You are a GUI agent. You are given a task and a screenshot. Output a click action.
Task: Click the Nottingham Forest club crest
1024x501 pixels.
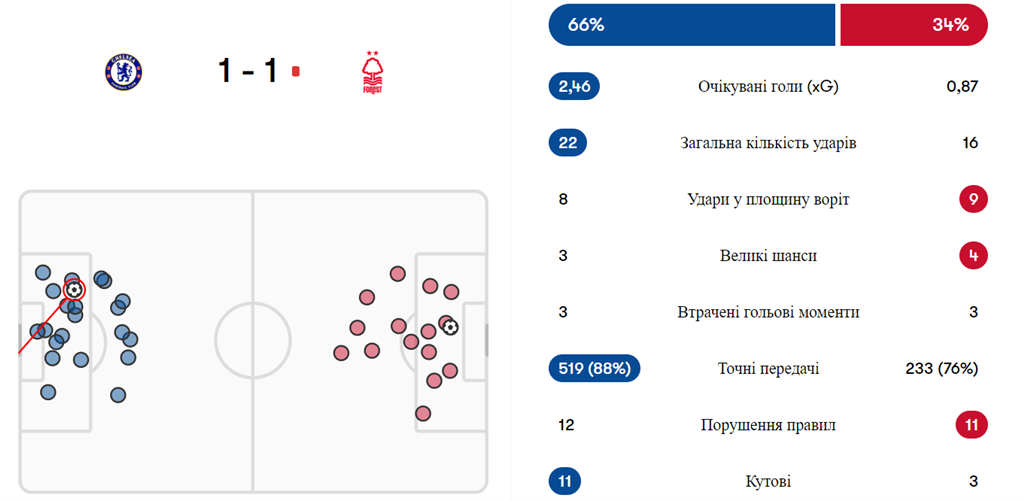click(x=372, y=72)
